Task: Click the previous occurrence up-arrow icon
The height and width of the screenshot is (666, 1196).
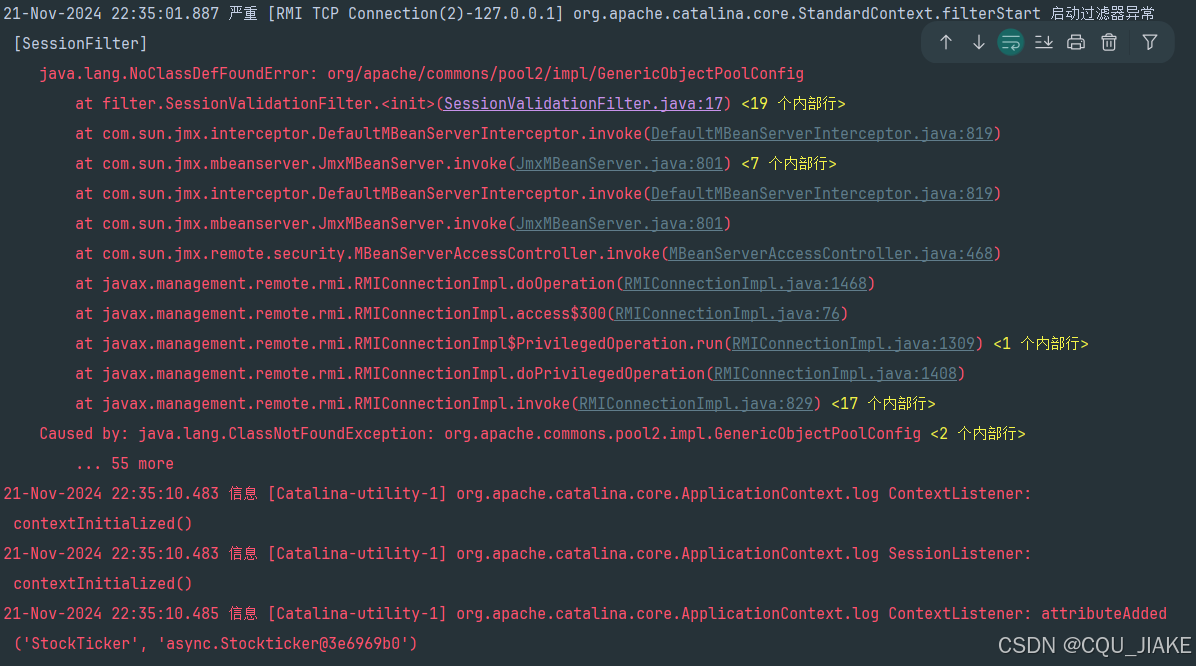Action: (x=946, y=43)
